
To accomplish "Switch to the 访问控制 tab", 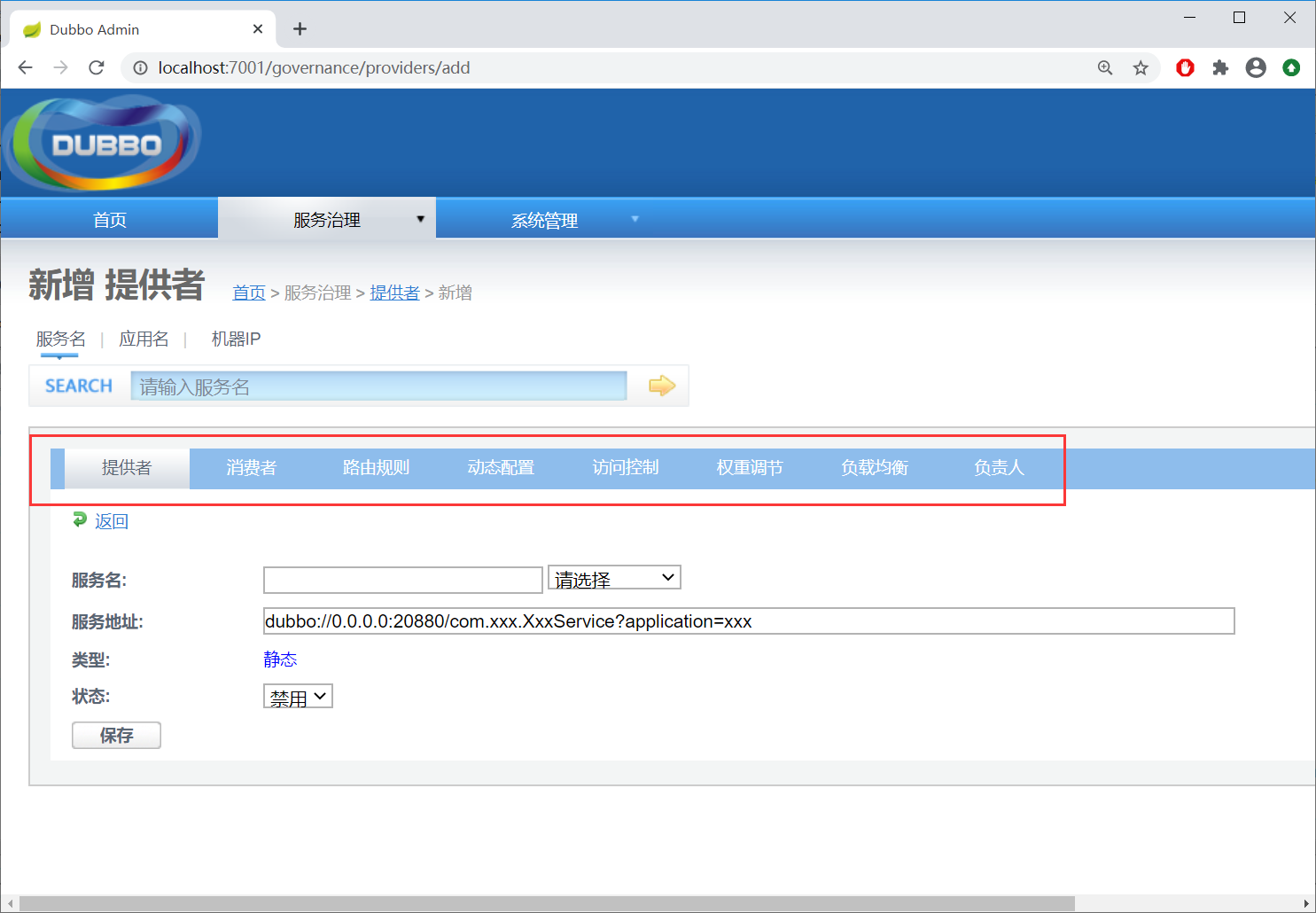I will point(626,468).
